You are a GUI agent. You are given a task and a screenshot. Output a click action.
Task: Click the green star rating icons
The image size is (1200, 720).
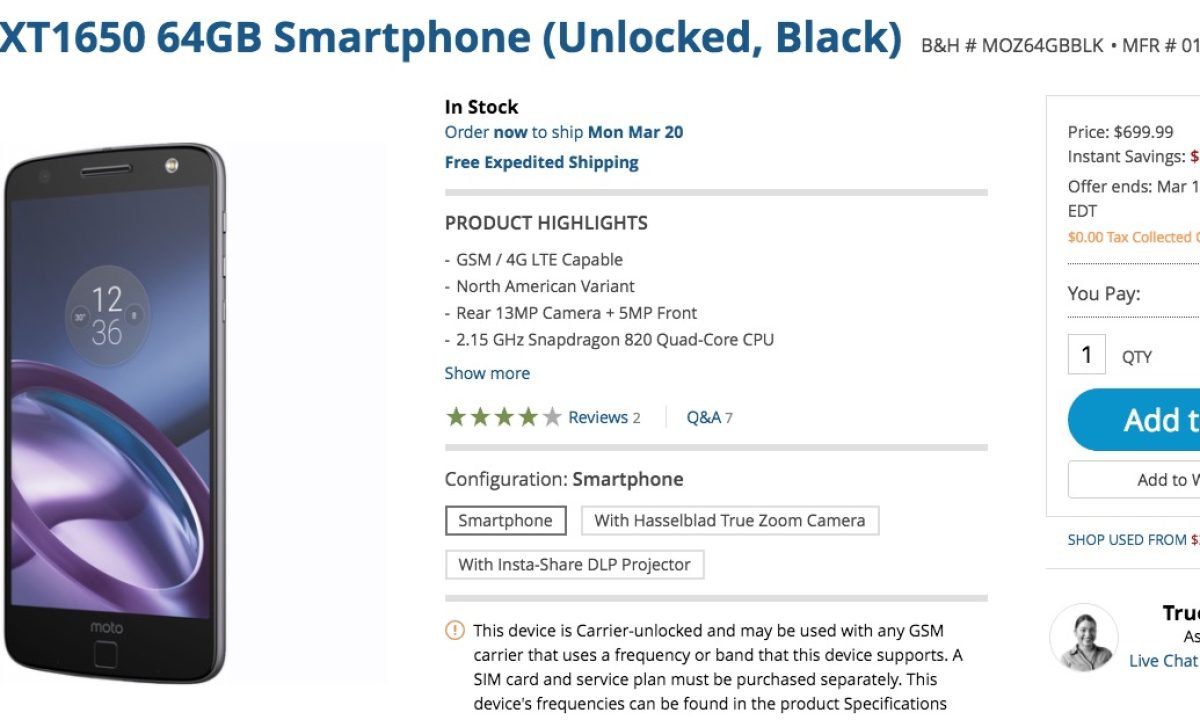503,417
